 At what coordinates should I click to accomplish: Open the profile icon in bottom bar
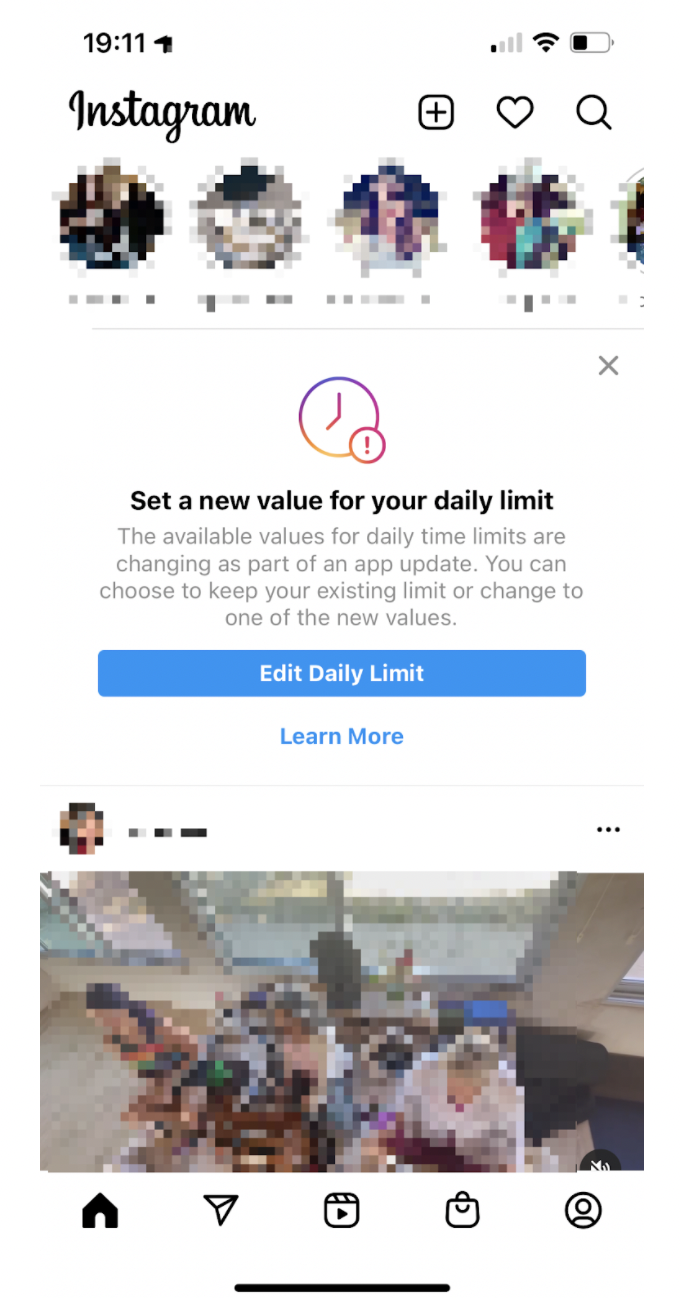583,1210
